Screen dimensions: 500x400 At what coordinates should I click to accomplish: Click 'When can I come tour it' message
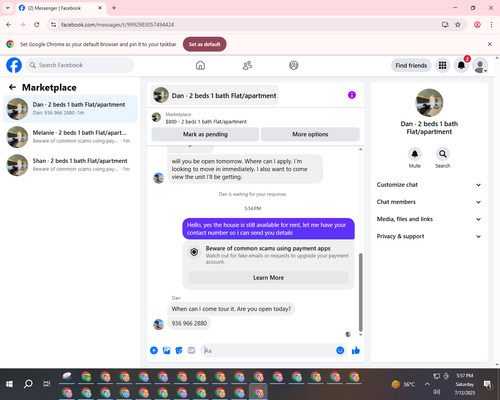[x=231, y=309]
